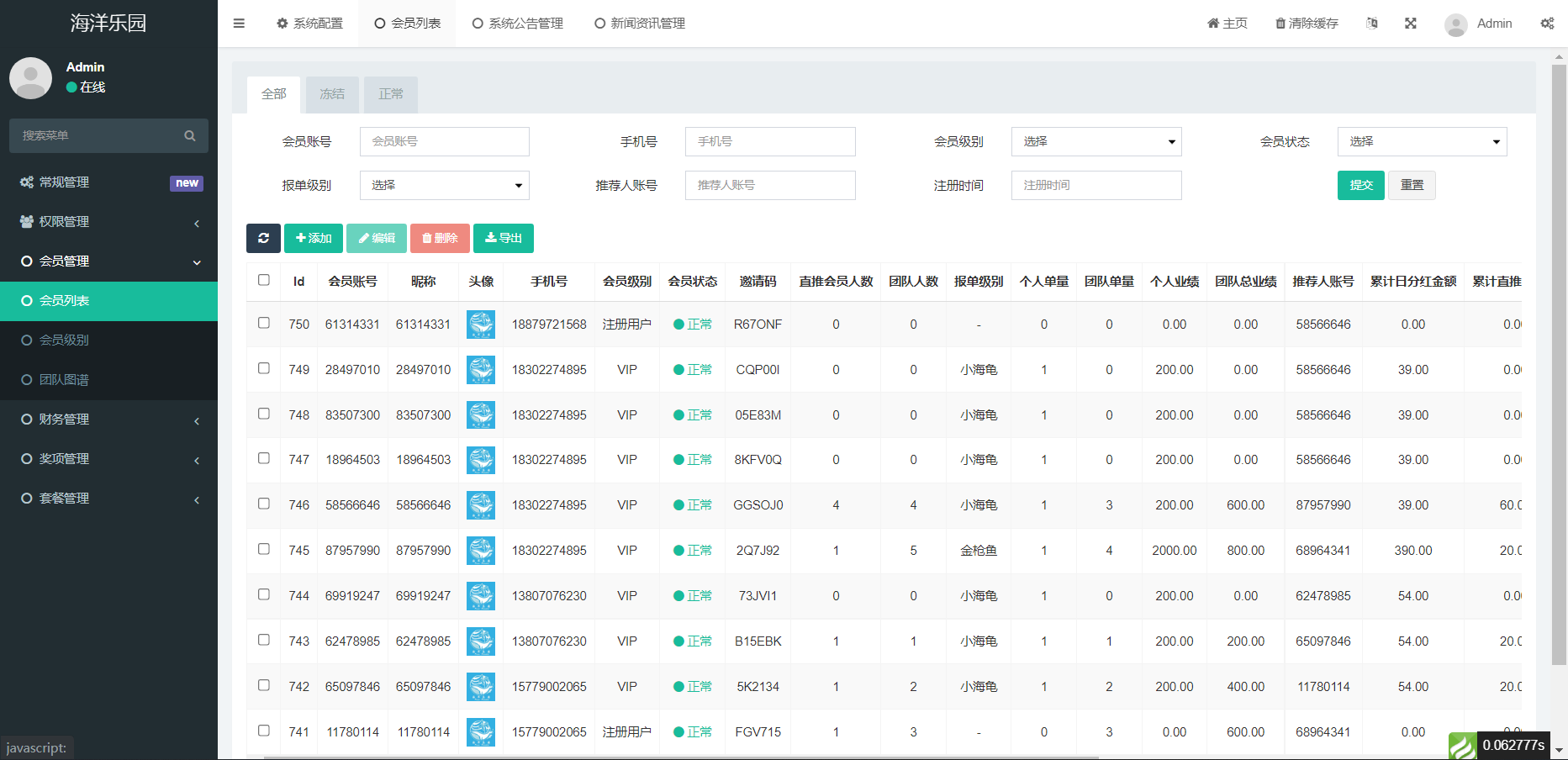
Task: Switch to 系统公告管理 top tab
Action: pos(518,24)
